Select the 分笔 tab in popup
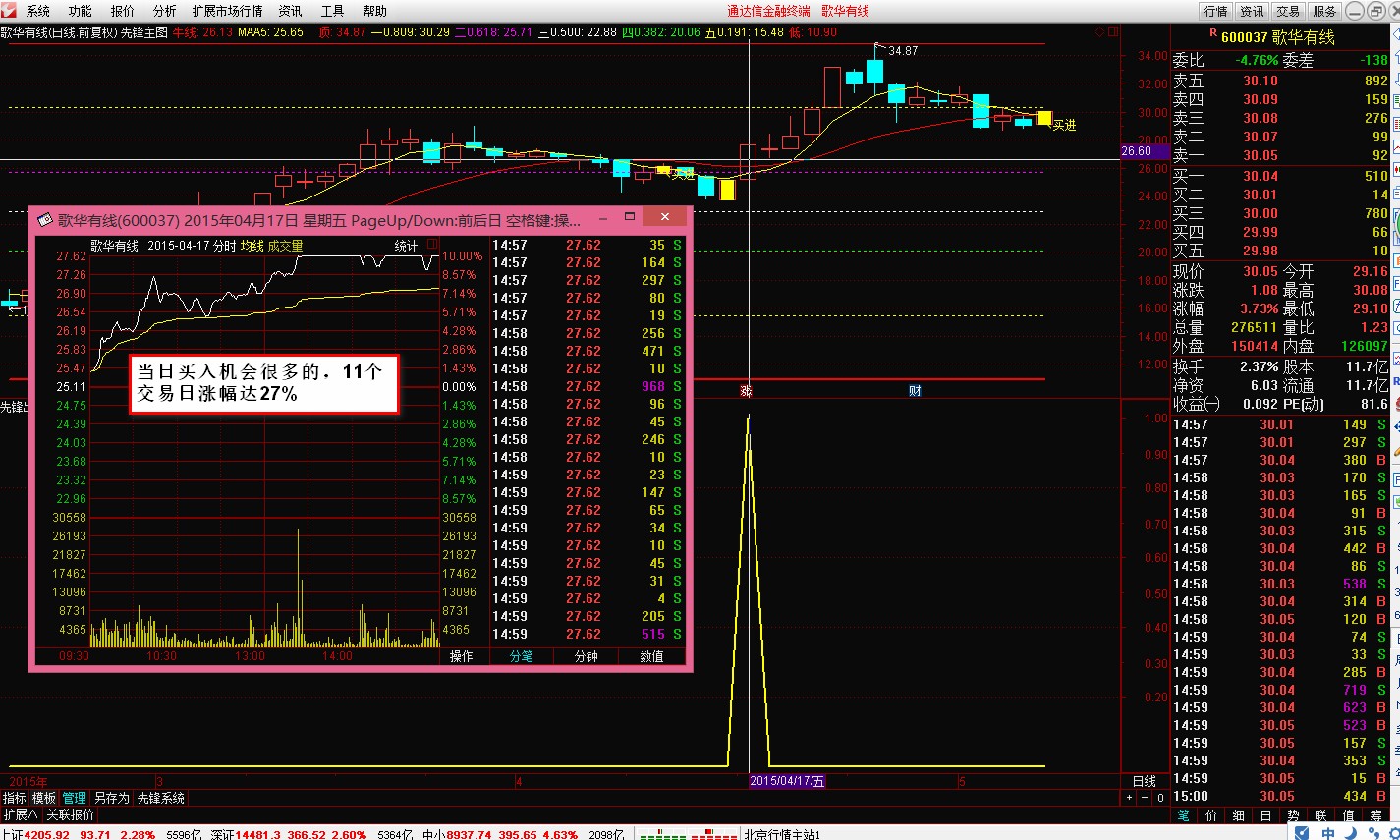The height and width of the screenshot is (840, 1400). (x=522, y=656)
